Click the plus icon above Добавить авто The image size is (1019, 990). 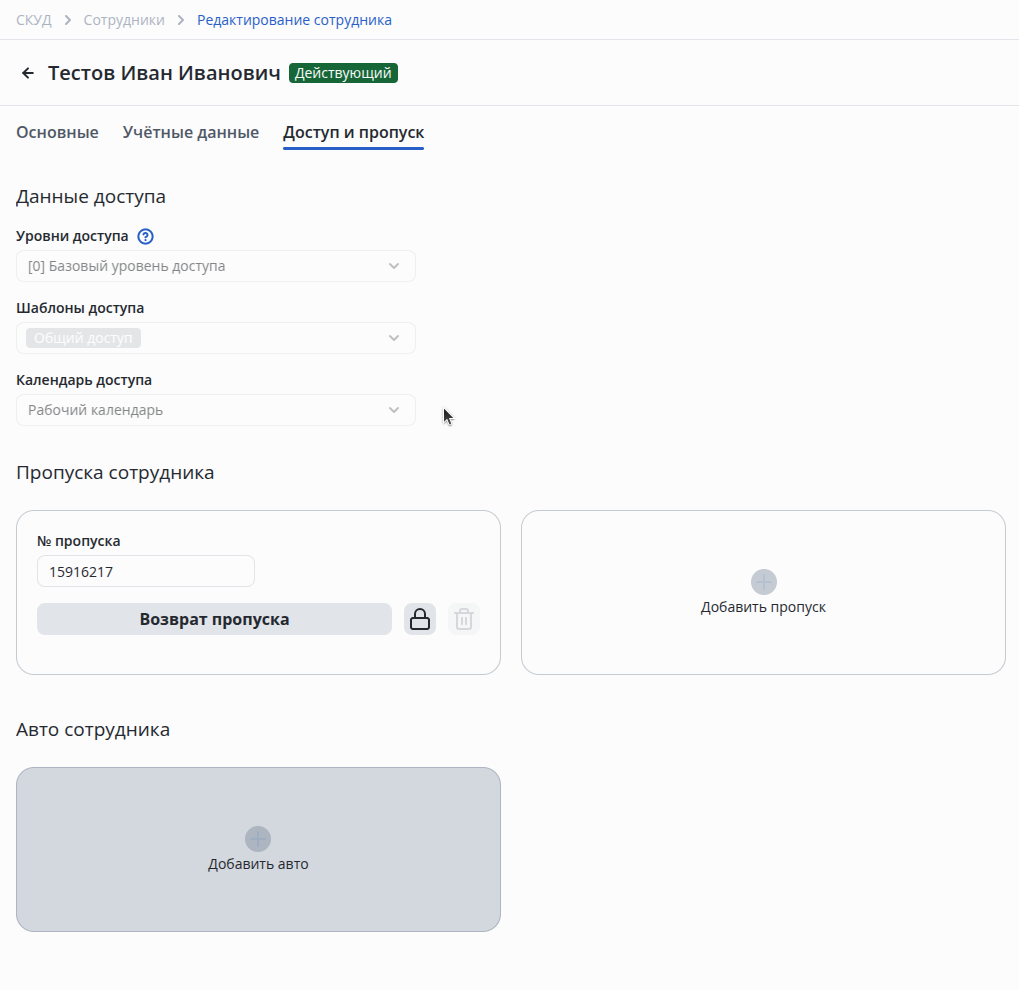258,839
